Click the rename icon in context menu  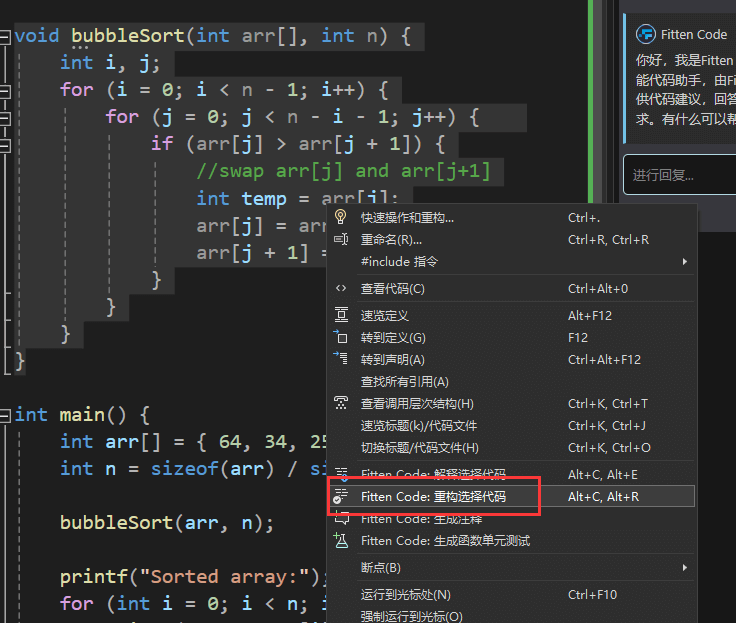click(341, 240)
